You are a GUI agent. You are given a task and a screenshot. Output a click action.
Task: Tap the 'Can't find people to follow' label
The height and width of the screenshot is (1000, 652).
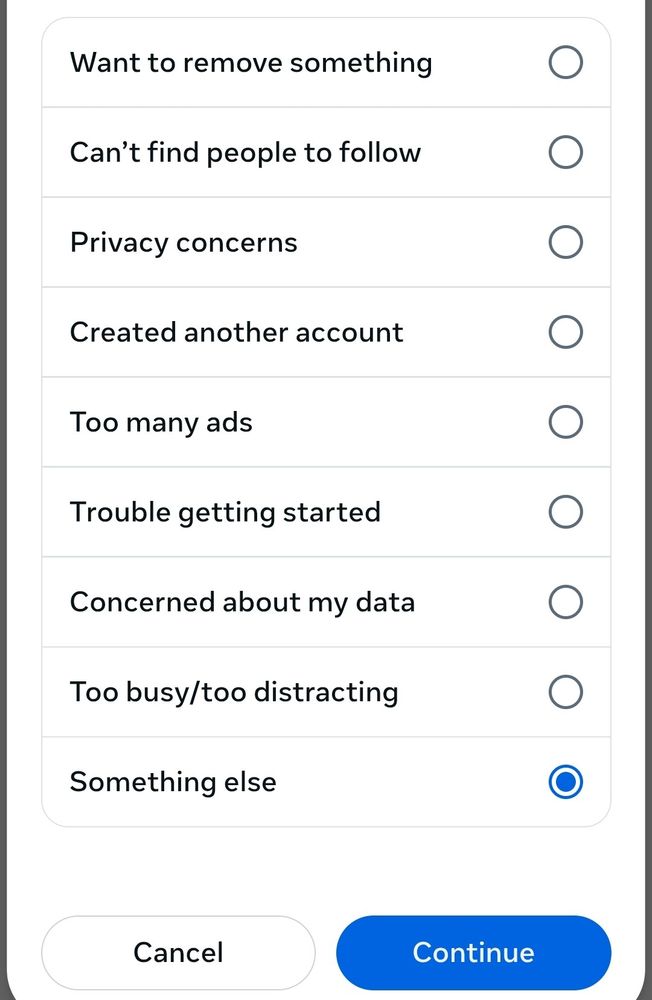pyautogui.click(x=245, y=153)
